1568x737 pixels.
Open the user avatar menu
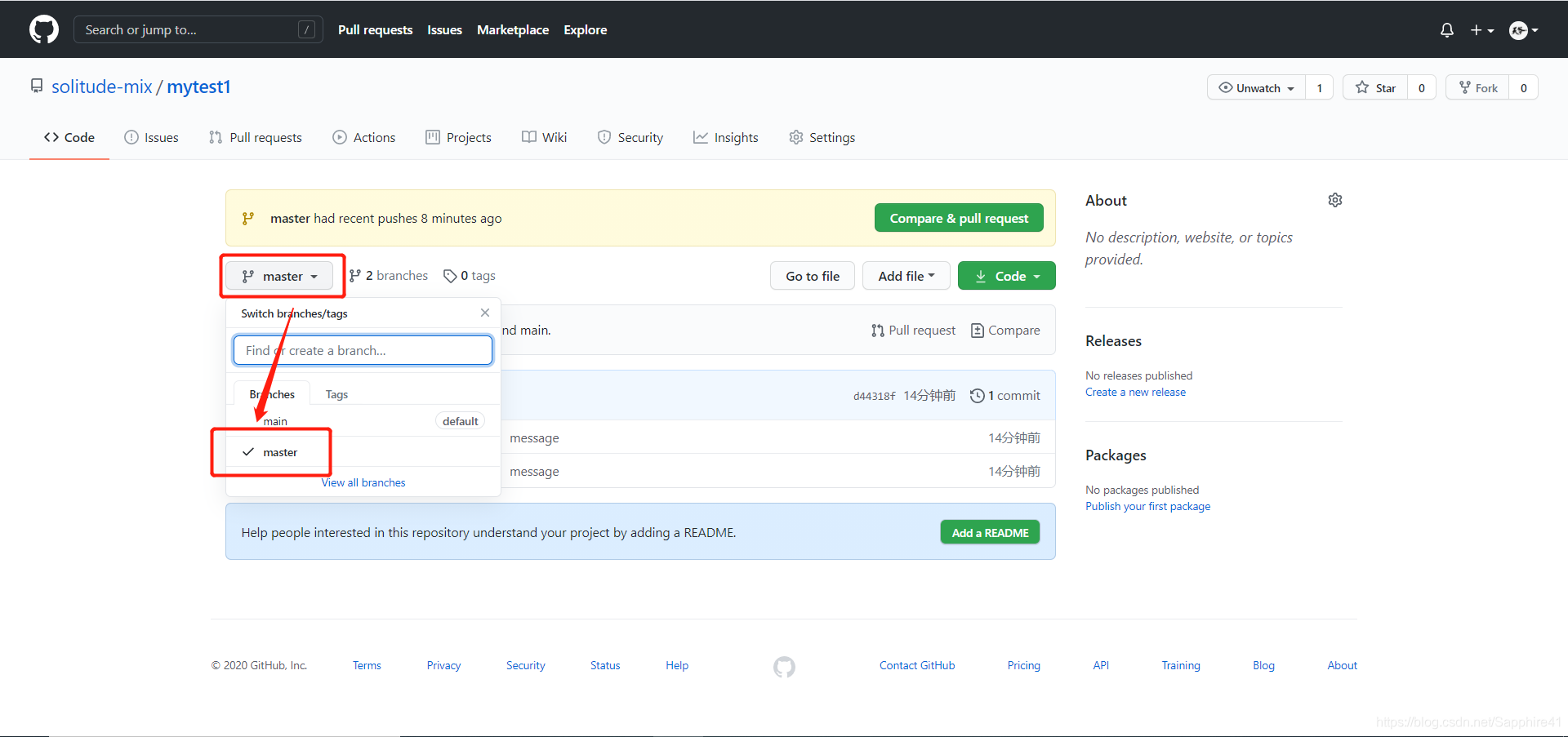coord(1523,30)
